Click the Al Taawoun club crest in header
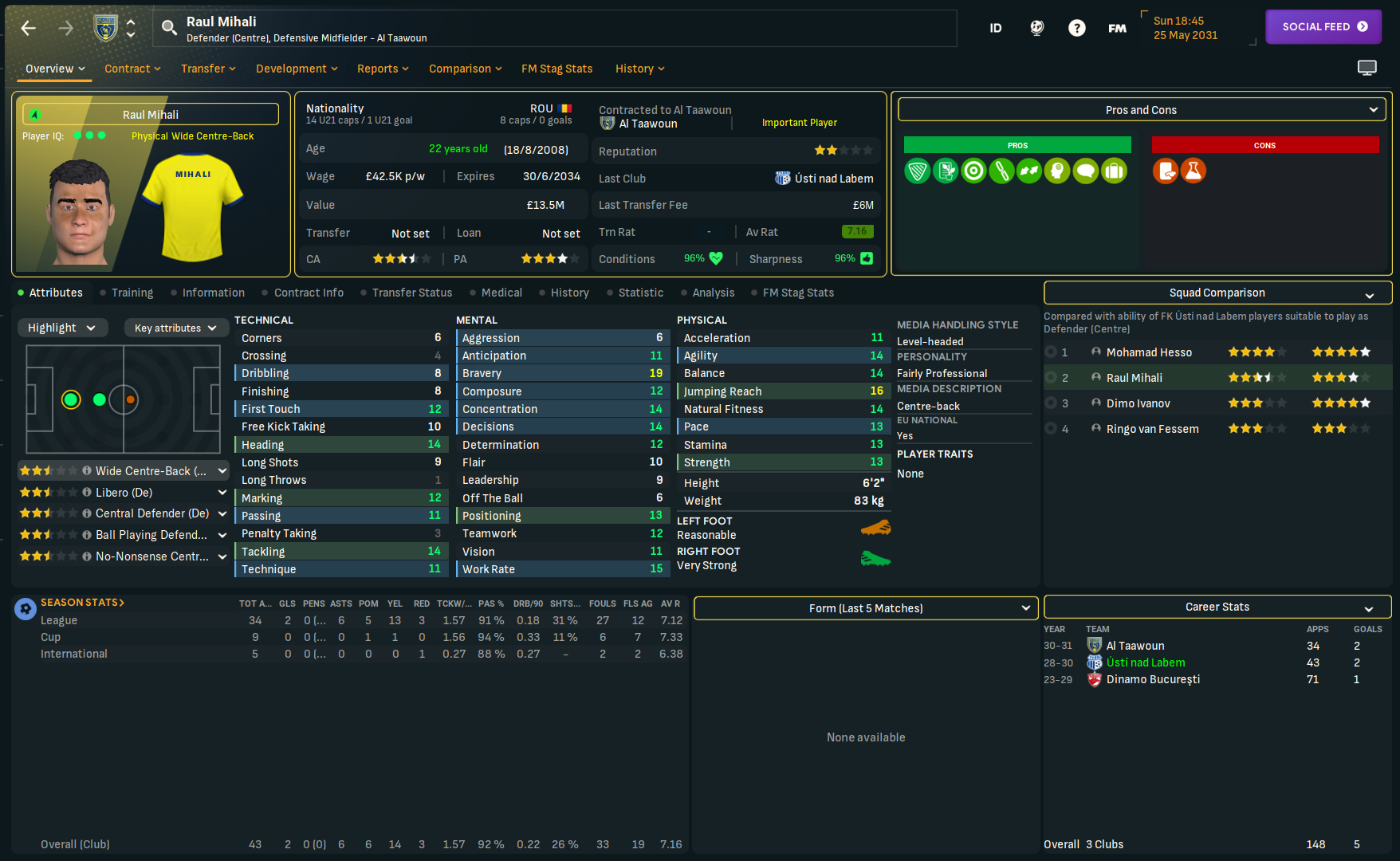 [105, 28]
